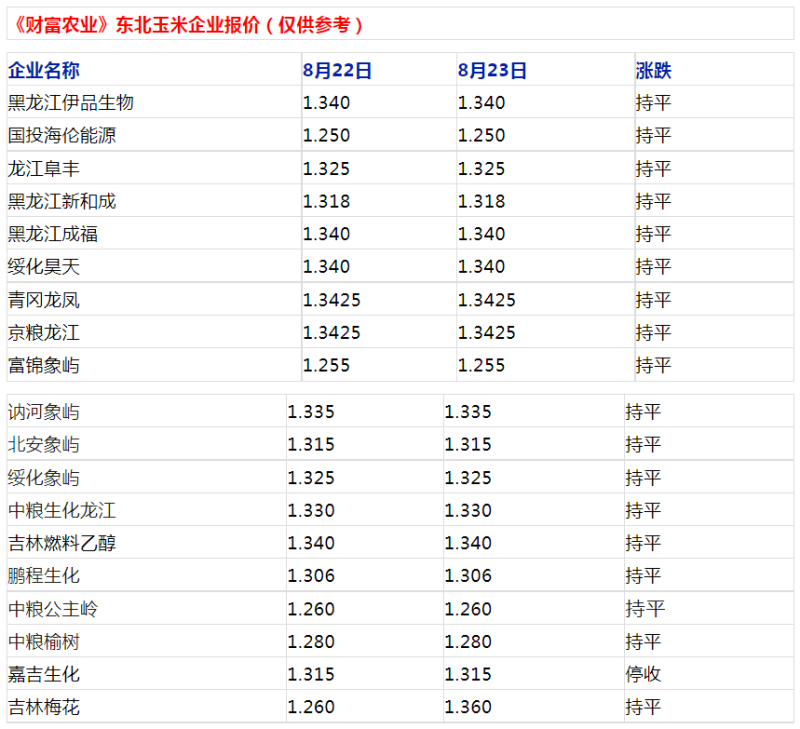Select 鹏程生化 8月23日 price 1.306
The image size is (800, 729).
click(x=468, y=575)
